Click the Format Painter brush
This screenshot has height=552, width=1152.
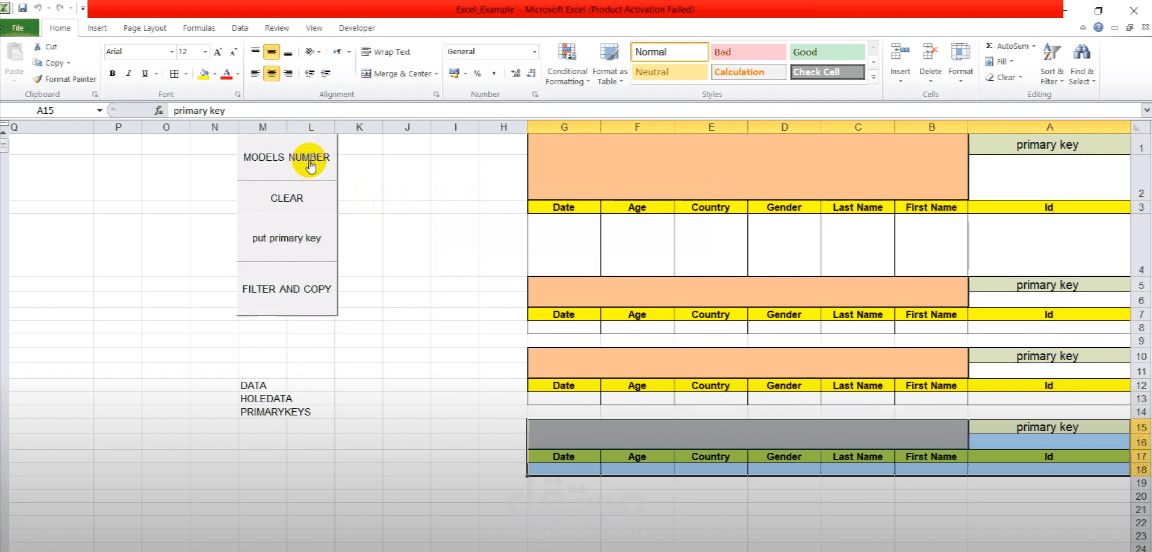point(37,79)
